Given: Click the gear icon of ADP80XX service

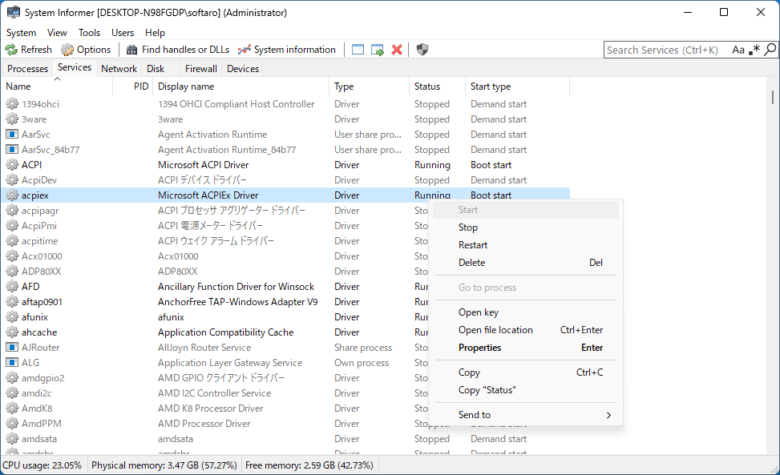Looking at the screenshot, I should [12, 272].
